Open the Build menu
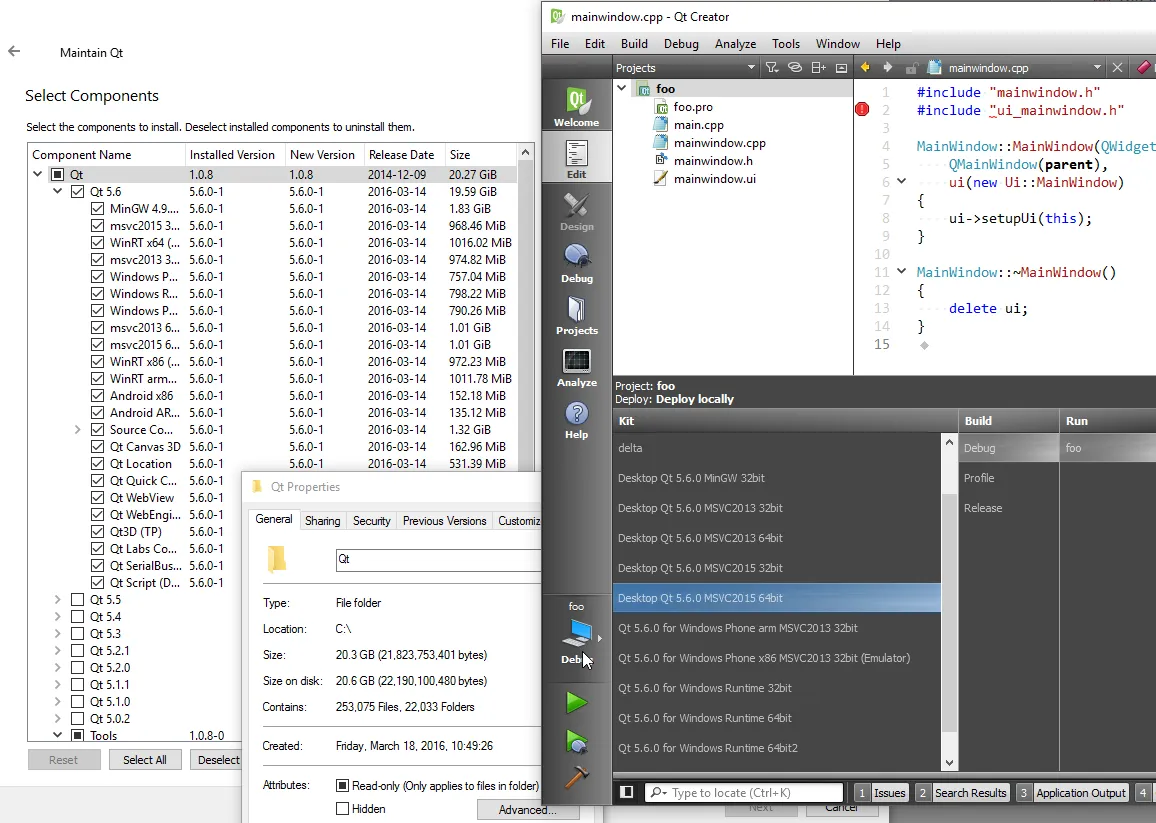Image resolution: width=1156 pixels, height=823 pixels. 634,44
